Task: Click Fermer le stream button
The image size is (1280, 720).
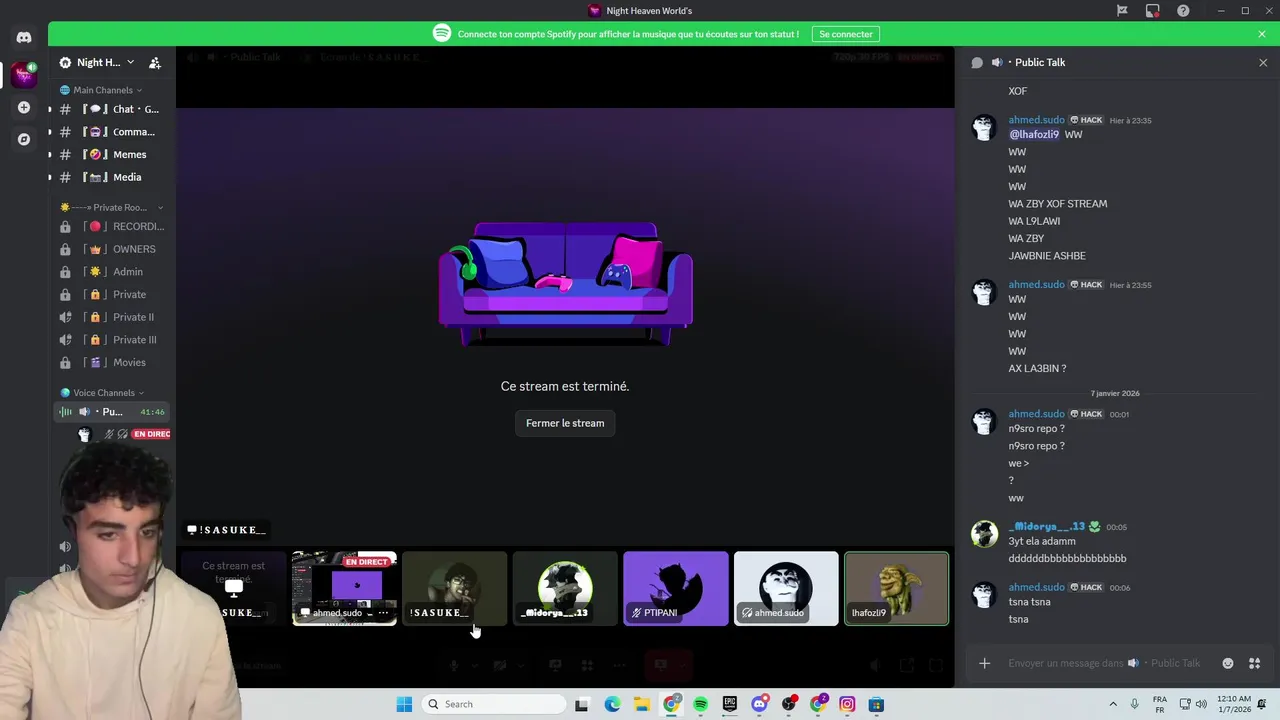Action: point(565,423)
